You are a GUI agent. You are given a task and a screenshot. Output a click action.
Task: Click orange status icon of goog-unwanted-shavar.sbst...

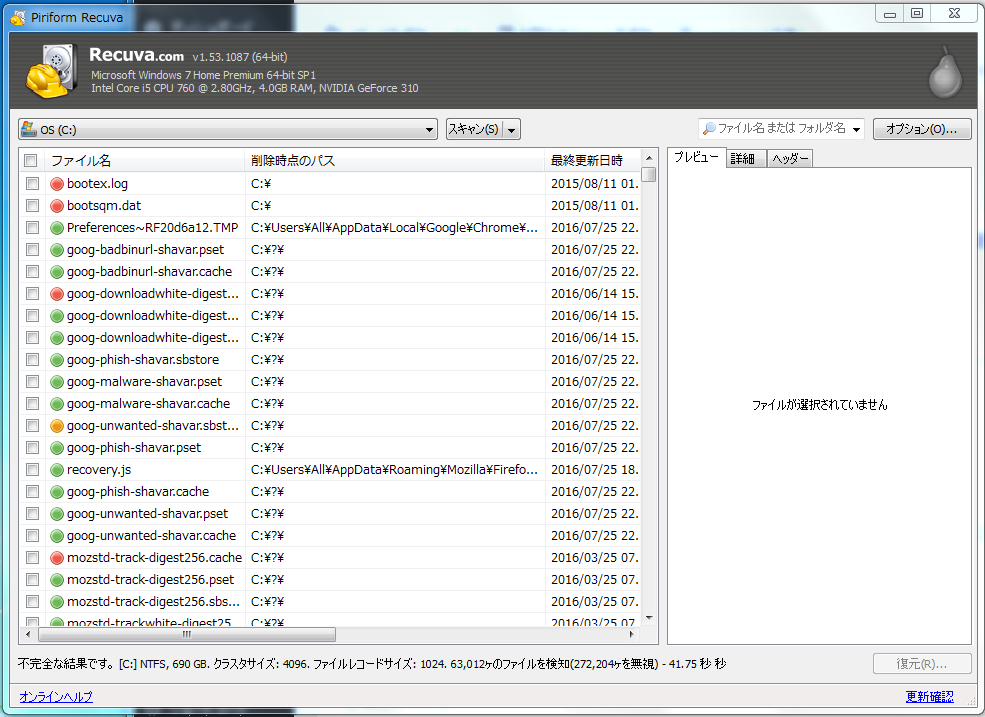(57, 425)
